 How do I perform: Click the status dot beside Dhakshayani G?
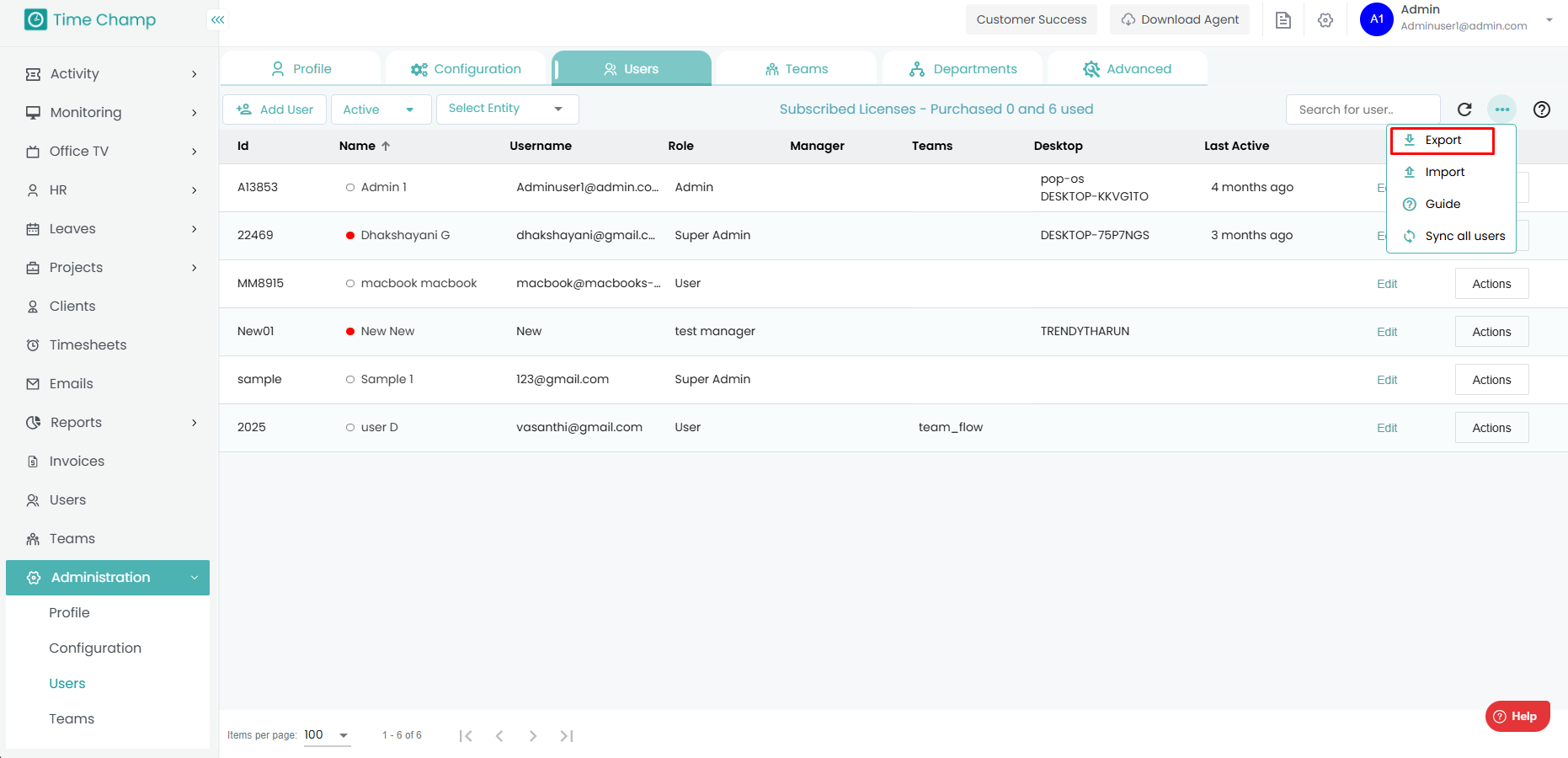350,236
